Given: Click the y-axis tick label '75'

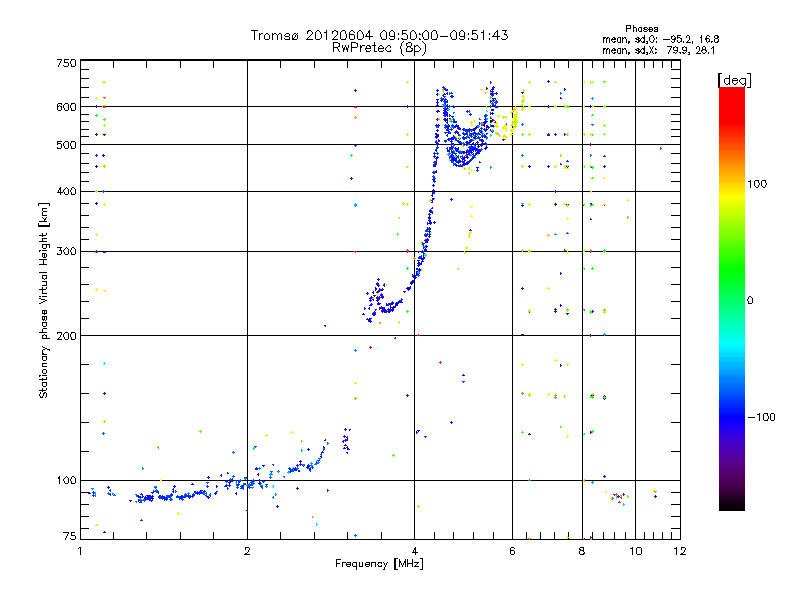Looking at the screenshot, I should pos(70,536).
